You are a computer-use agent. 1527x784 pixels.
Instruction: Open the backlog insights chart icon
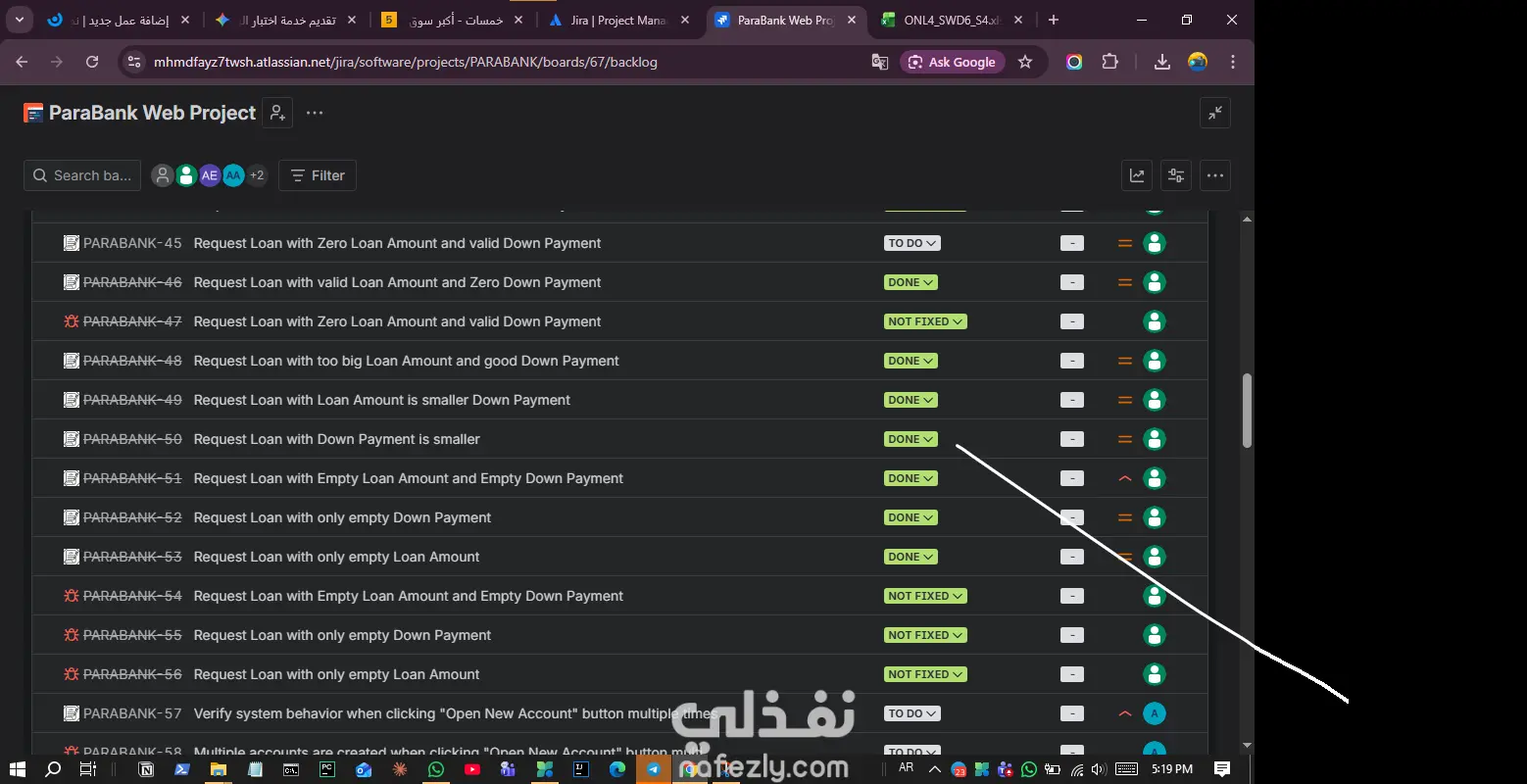tap(1137, 175)
